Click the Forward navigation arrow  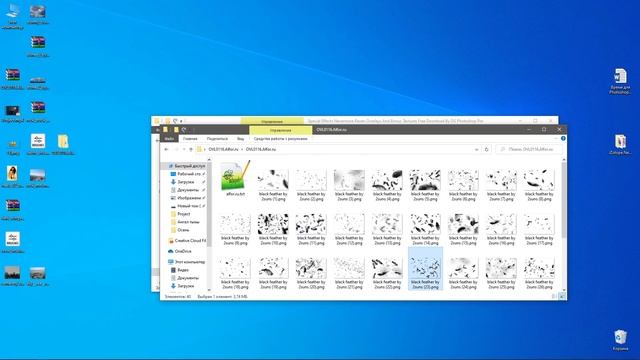(176, 149)
